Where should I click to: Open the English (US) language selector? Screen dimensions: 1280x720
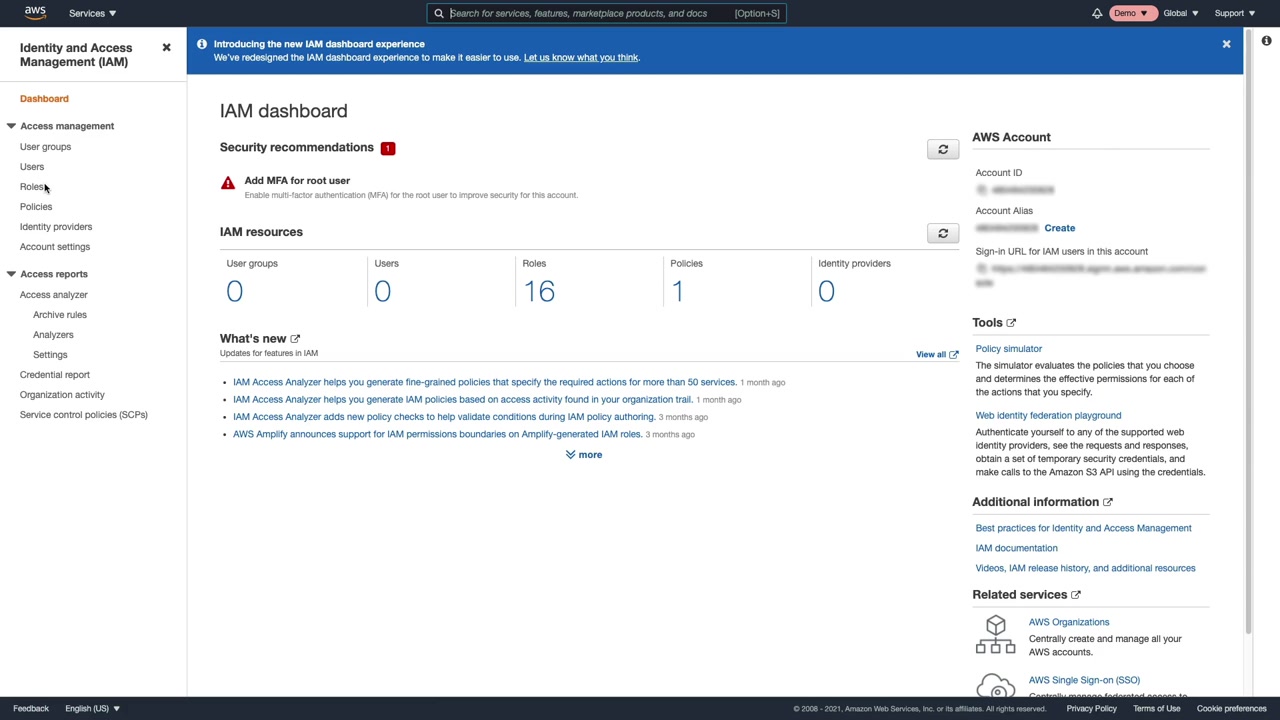click(x=92, y=708)
